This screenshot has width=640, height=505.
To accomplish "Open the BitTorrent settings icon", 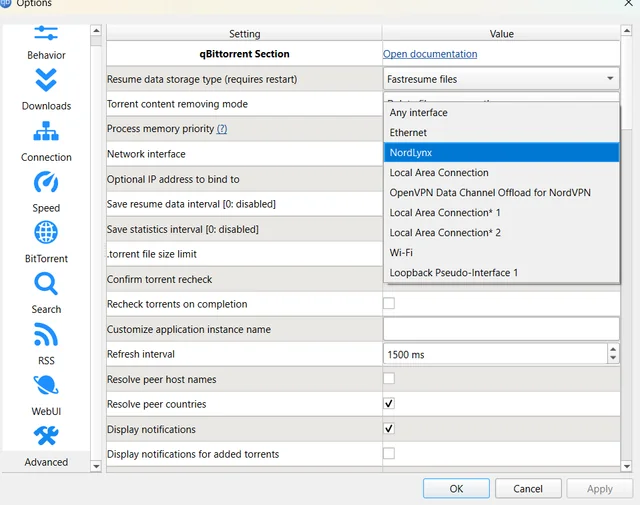I will (x=46, y=234).
